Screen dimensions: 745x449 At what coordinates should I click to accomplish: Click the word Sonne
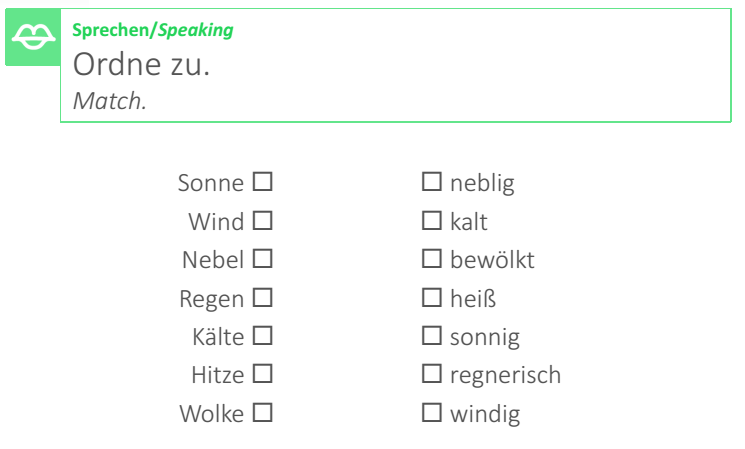pyautogui.click(x=211, y=184)
